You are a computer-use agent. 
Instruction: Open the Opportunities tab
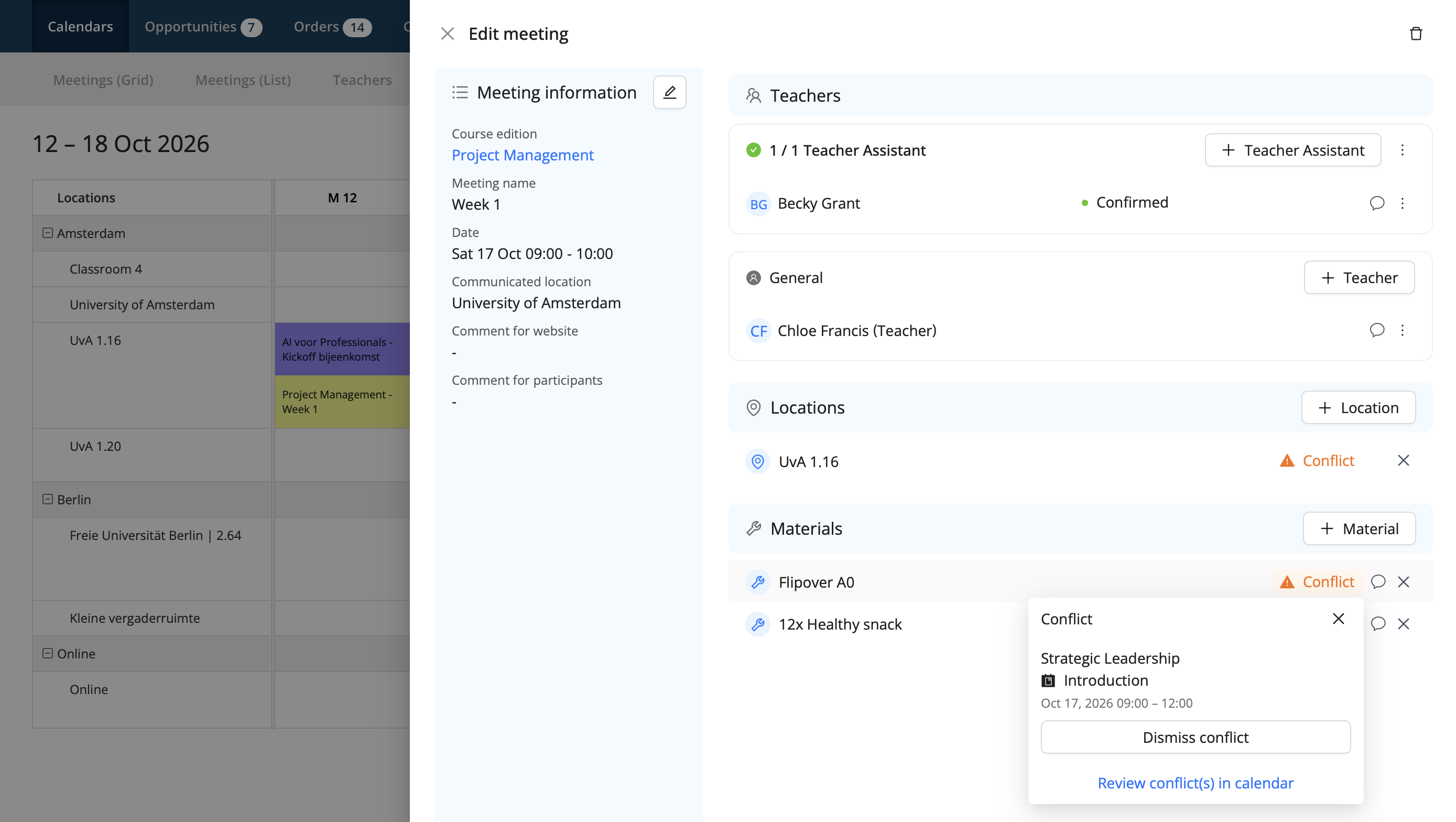pos(202,27)
